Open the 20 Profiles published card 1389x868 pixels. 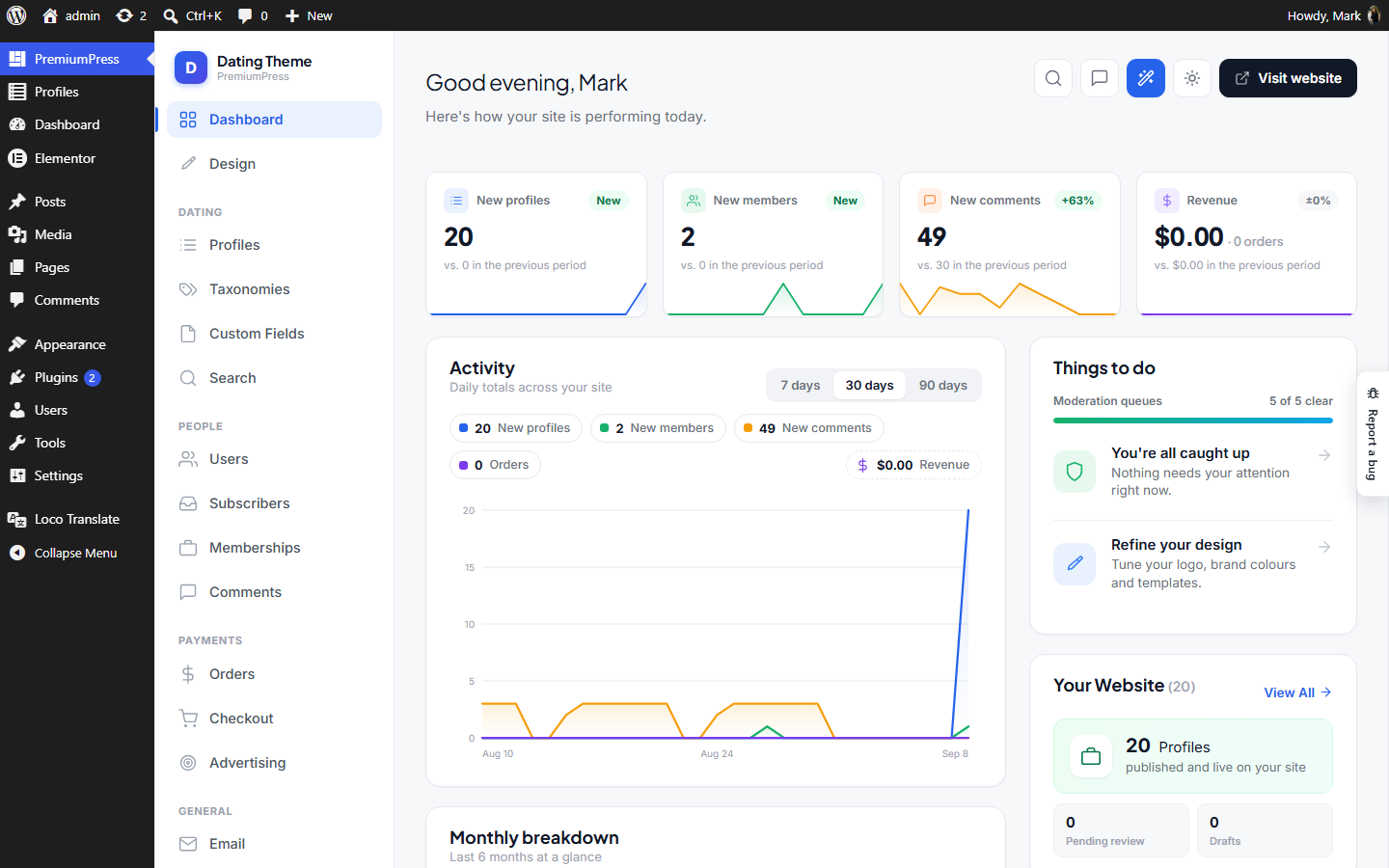tap(1193, 756)
